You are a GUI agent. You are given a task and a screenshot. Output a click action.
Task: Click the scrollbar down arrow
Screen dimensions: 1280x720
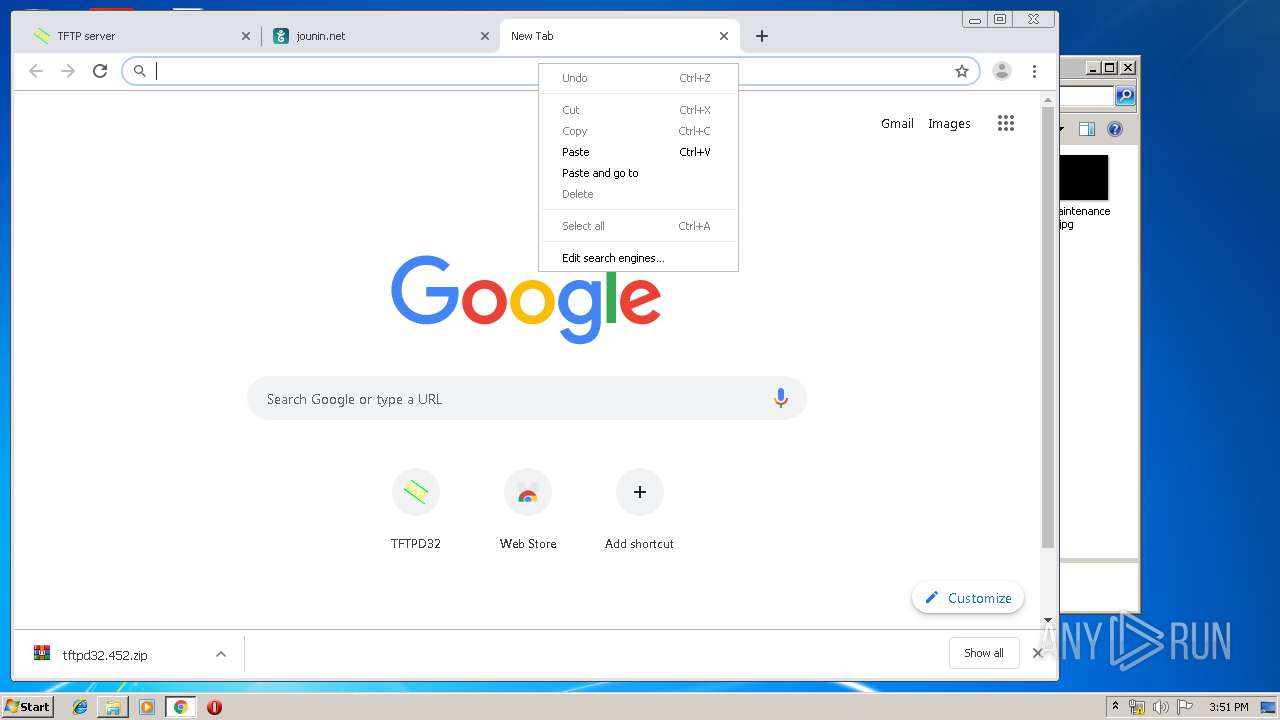(1048, 620)
